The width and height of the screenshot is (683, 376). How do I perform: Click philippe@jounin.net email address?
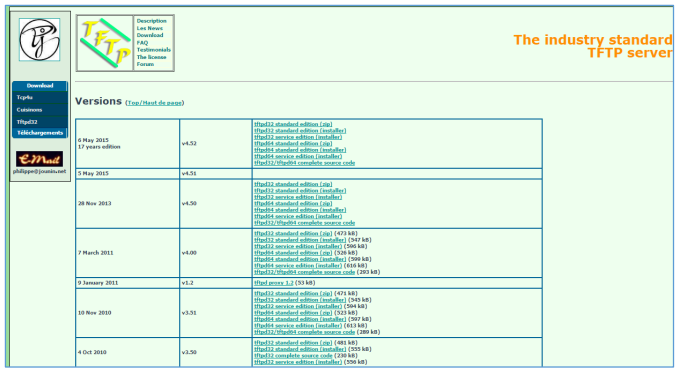pos(40,172)
